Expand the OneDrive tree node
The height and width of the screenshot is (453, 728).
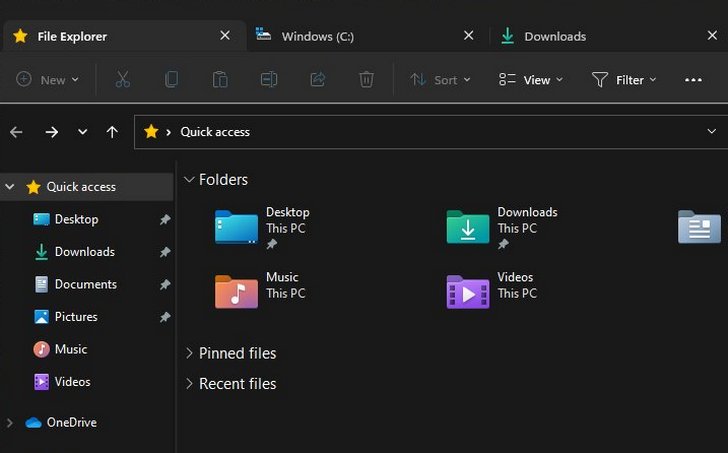pyautogui.click(x=9, y=423)
